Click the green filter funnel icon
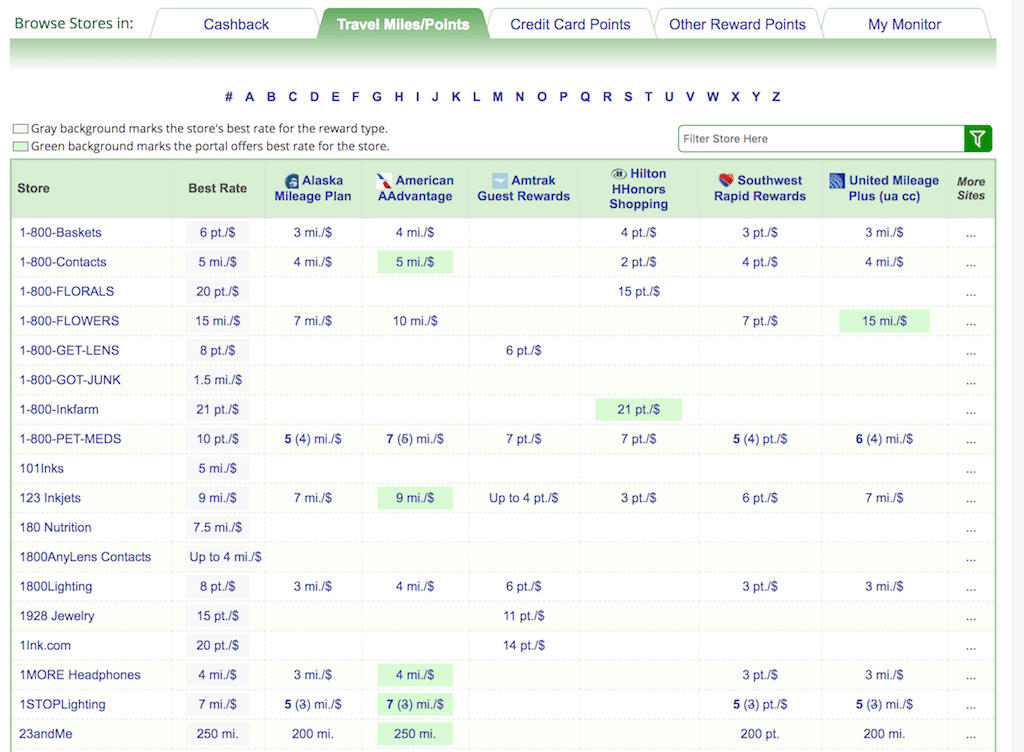This screenshot has width=1024, height=752. point(977,139)
